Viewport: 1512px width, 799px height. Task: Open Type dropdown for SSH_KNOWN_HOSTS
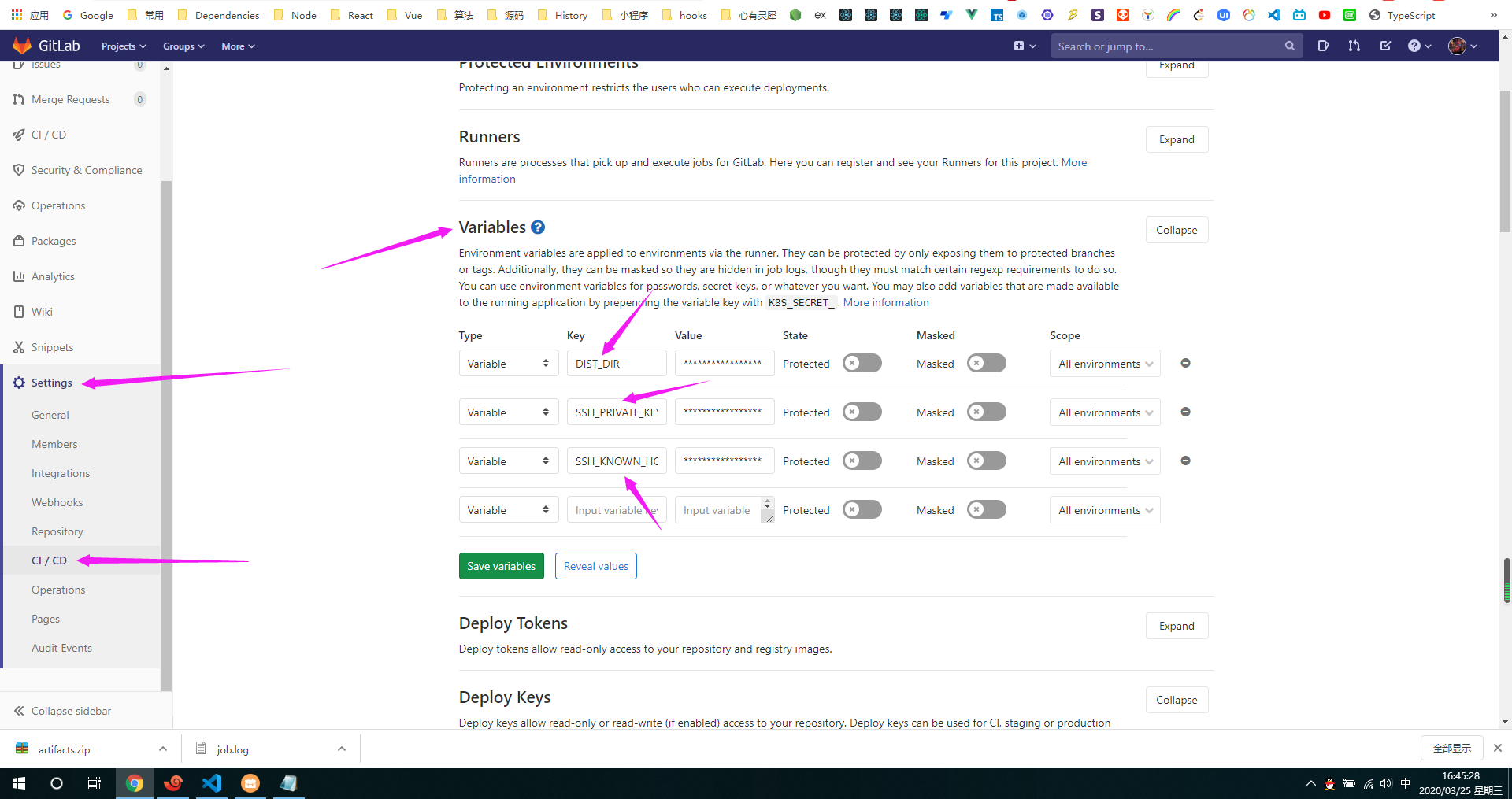click(509, 461)
